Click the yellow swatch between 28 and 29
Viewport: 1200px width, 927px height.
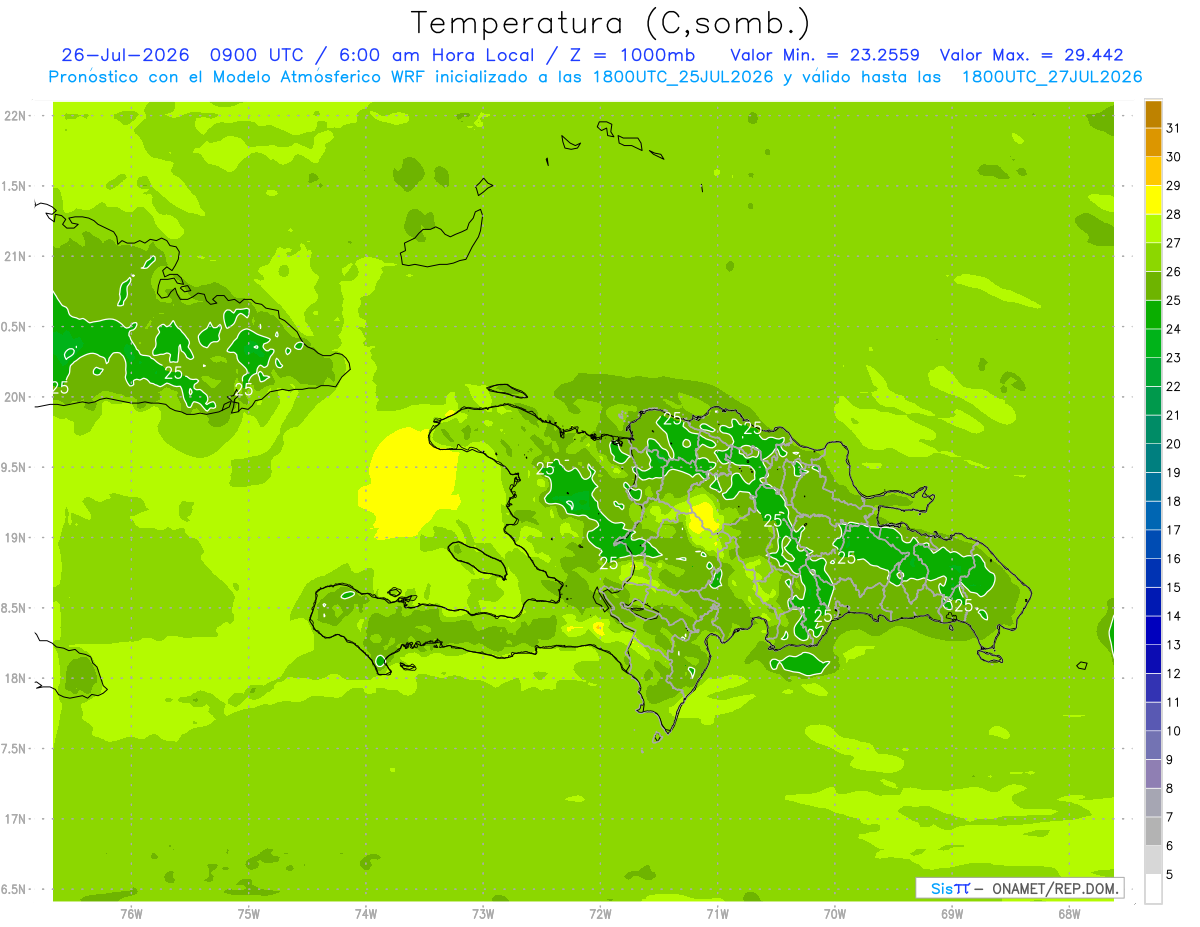[1153, 201]
